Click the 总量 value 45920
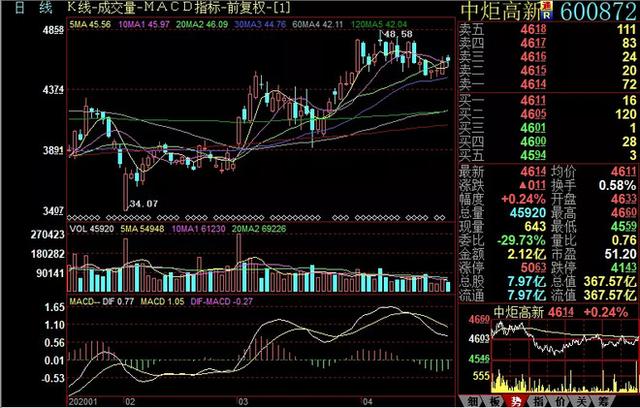640x408 pixels. [x=528, y=213]
